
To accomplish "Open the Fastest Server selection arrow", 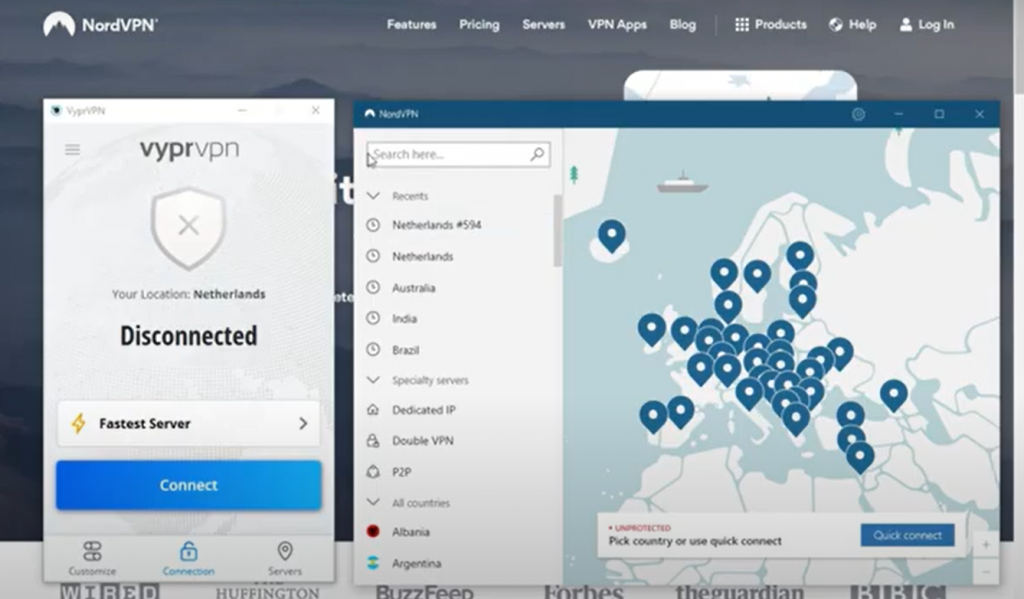I will click(x=303, y=423).
